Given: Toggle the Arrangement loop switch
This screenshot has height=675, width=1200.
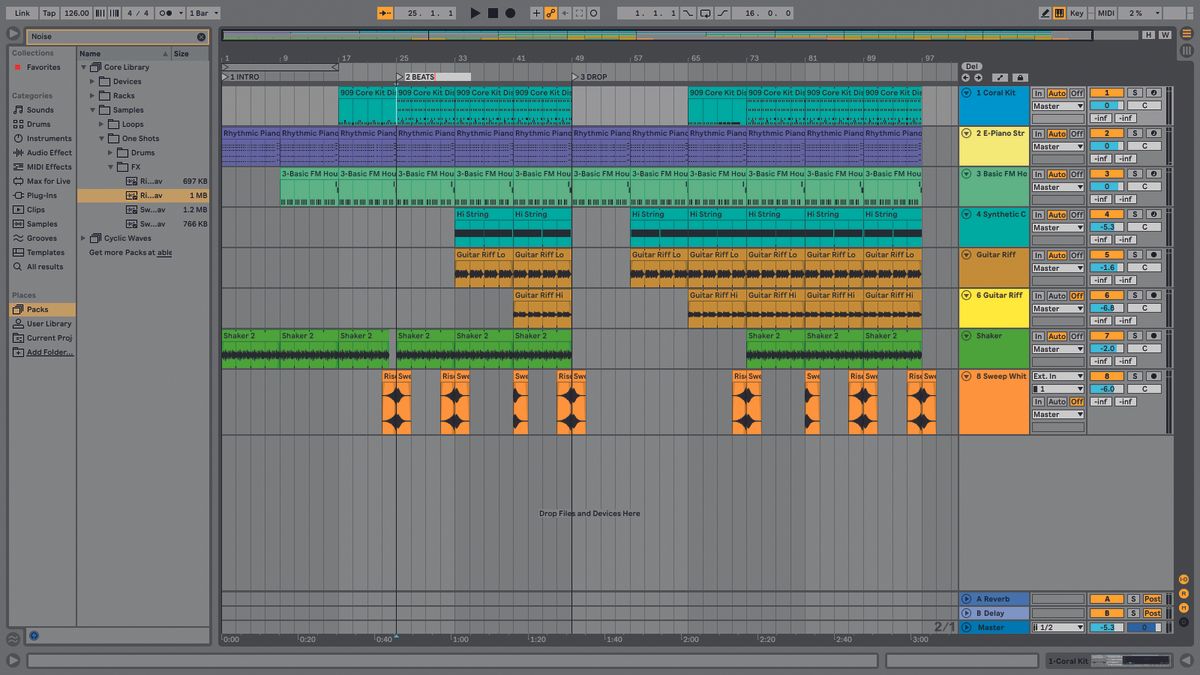Looking at the screenshot, I should (704, 13).
